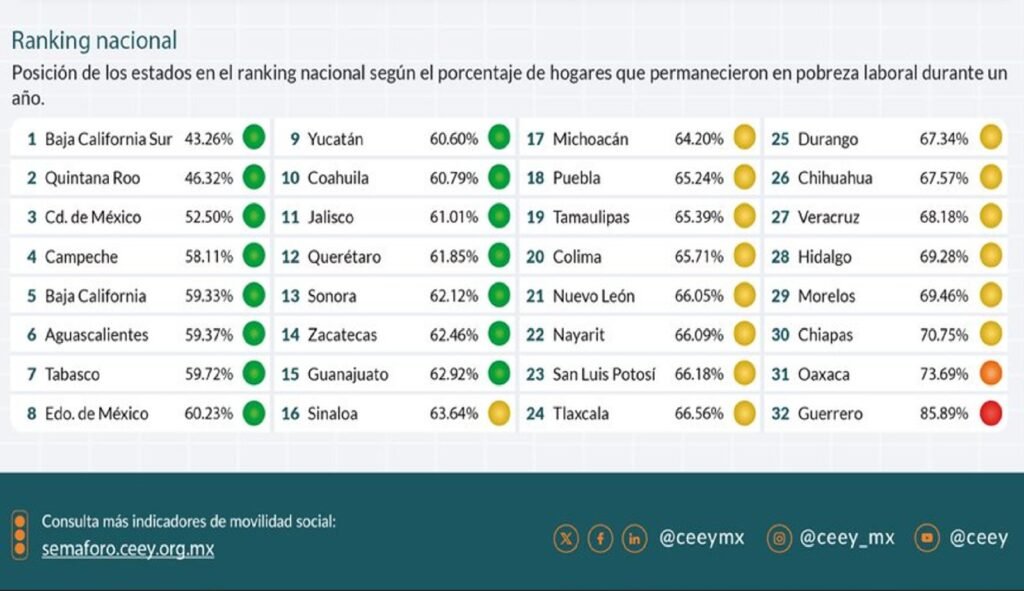1024x591 pixels.
Task: Click the @ceeymx handle text
Action: (x=702, y=538)
